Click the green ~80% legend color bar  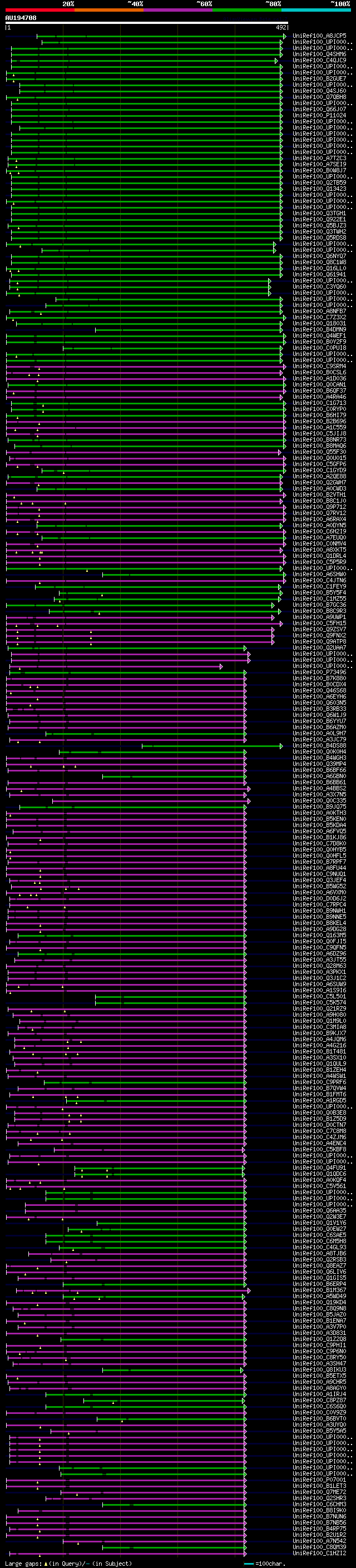pos(247,10)
